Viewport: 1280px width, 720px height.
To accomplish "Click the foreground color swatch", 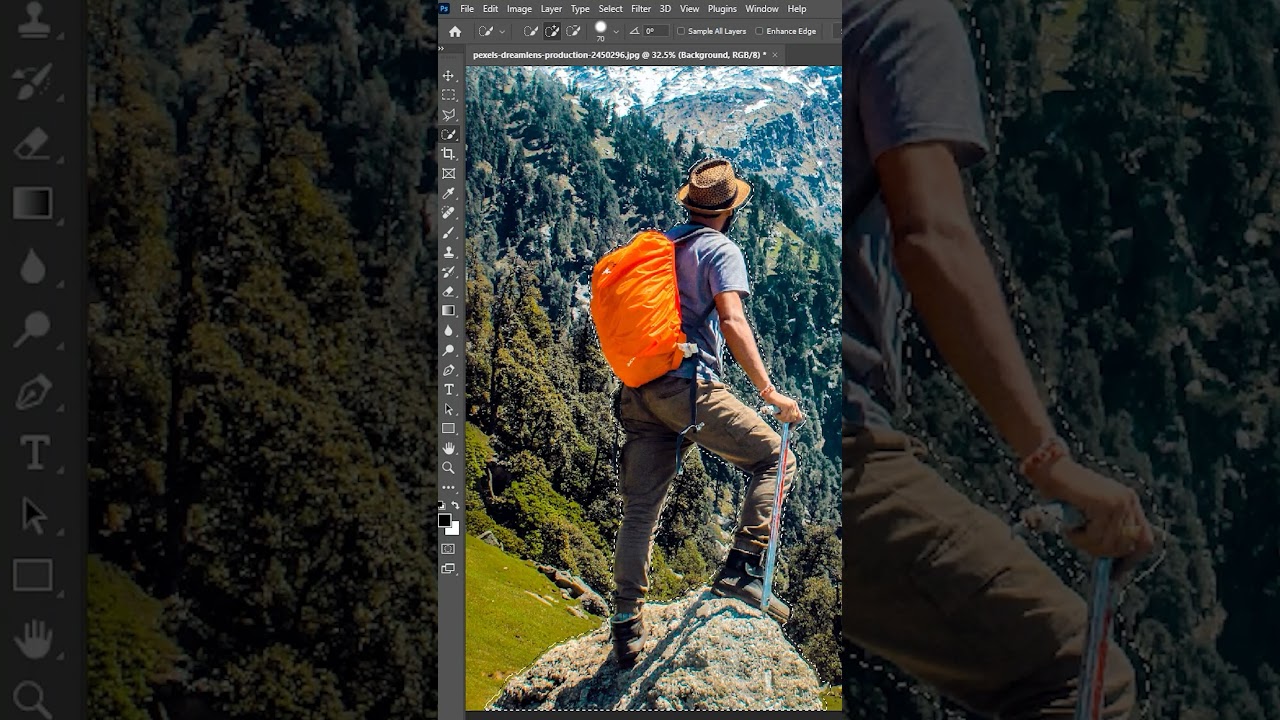I will coord(445,520).
